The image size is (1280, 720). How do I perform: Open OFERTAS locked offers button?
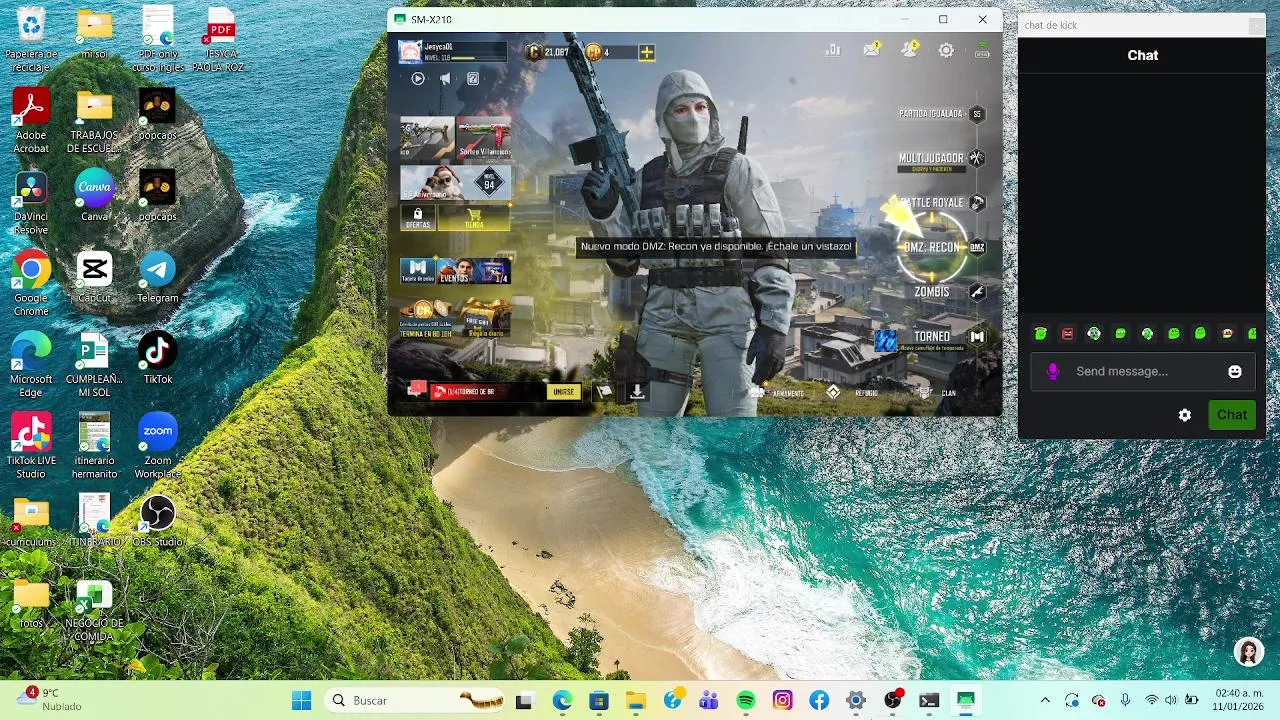418,217
